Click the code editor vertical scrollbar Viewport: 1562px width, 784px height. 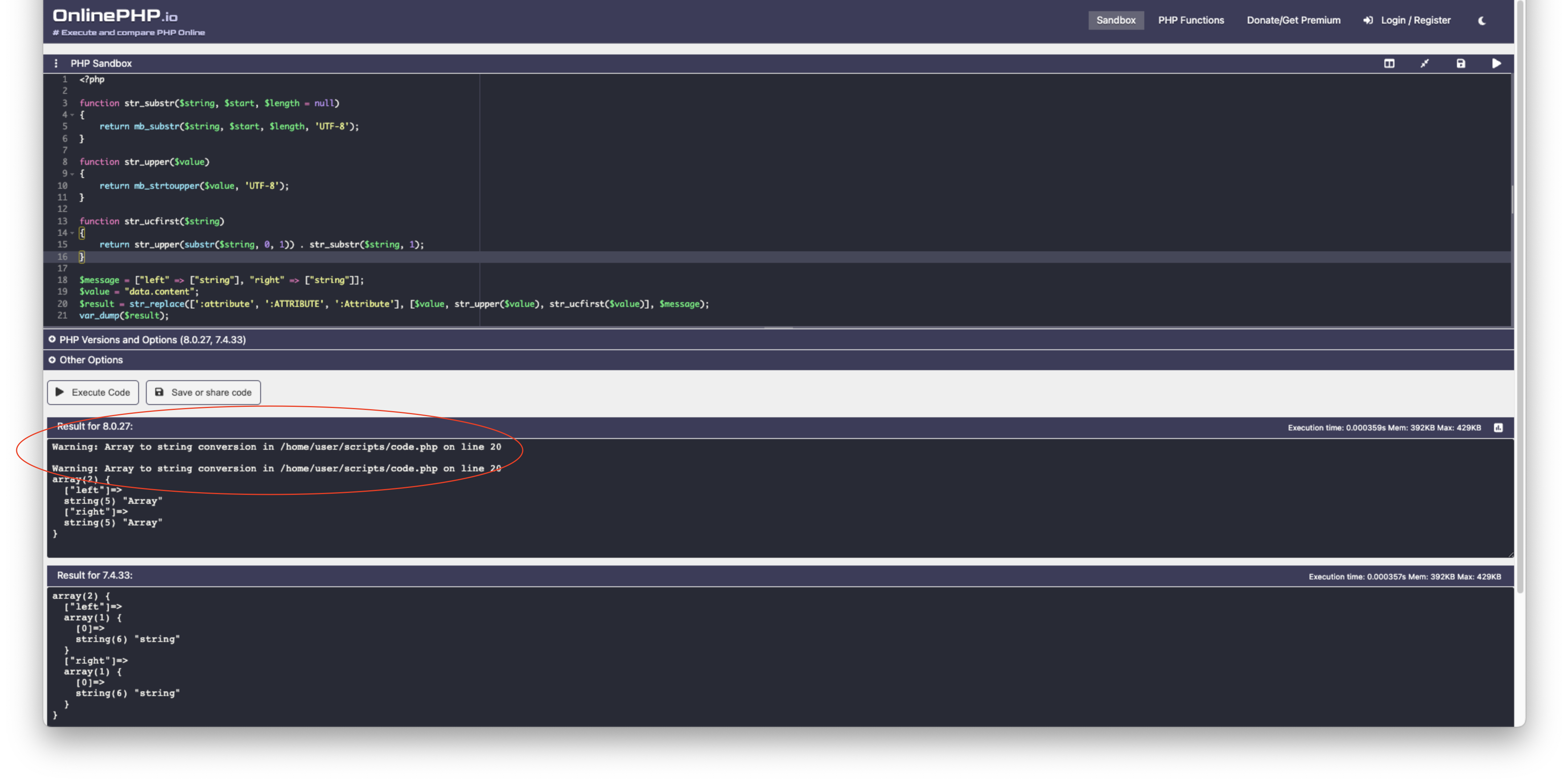click(1512, 200)
